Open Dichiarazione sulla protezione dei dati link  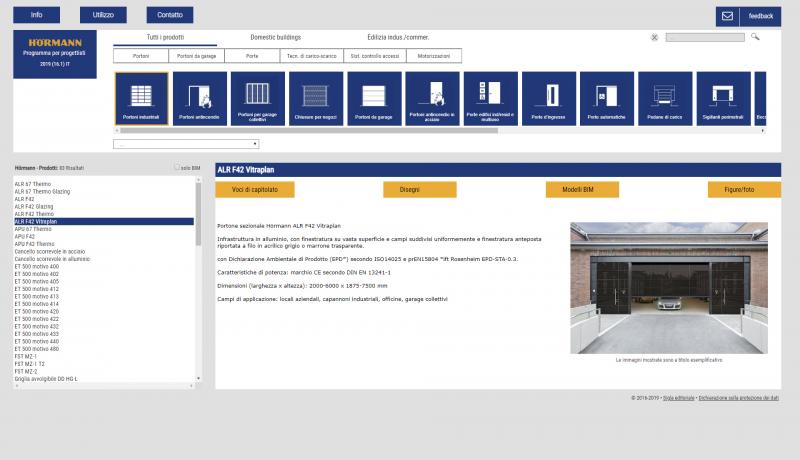738,398
